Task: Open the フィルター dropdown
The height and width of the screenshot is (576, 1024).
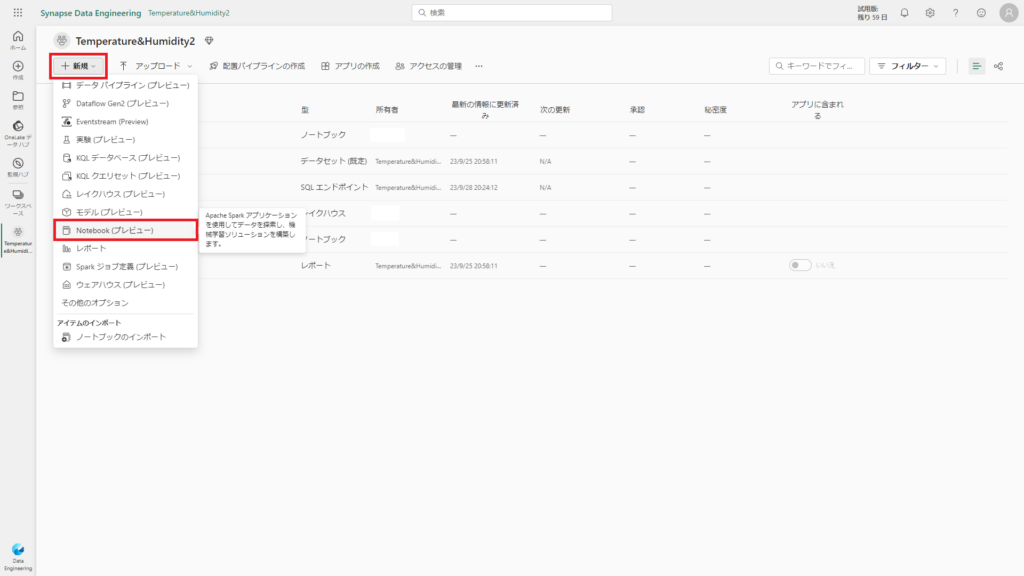Action: click(x=907, y=66)
